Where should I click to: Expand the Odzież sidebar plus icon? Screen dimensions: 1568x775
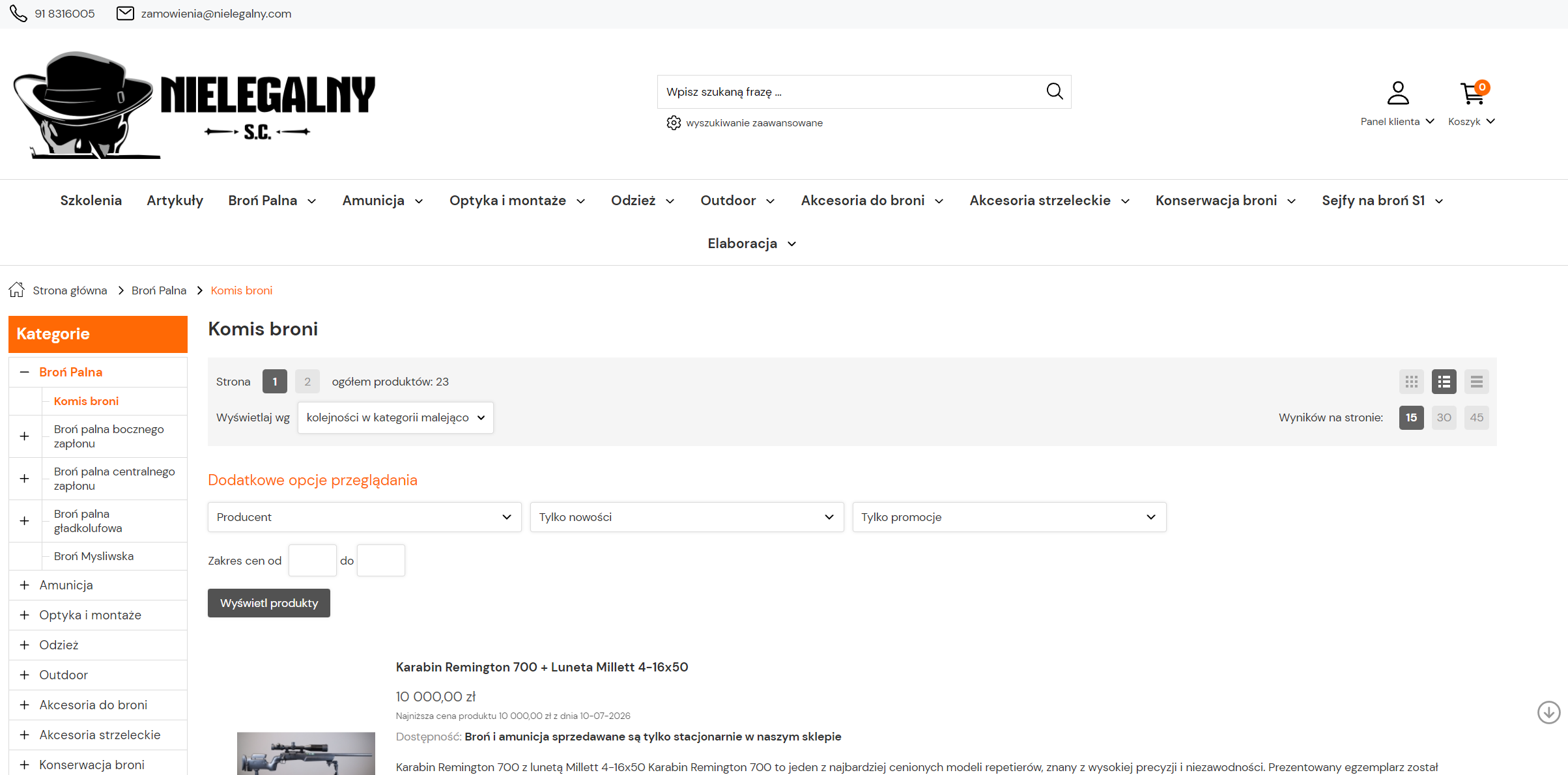(24, 645)
